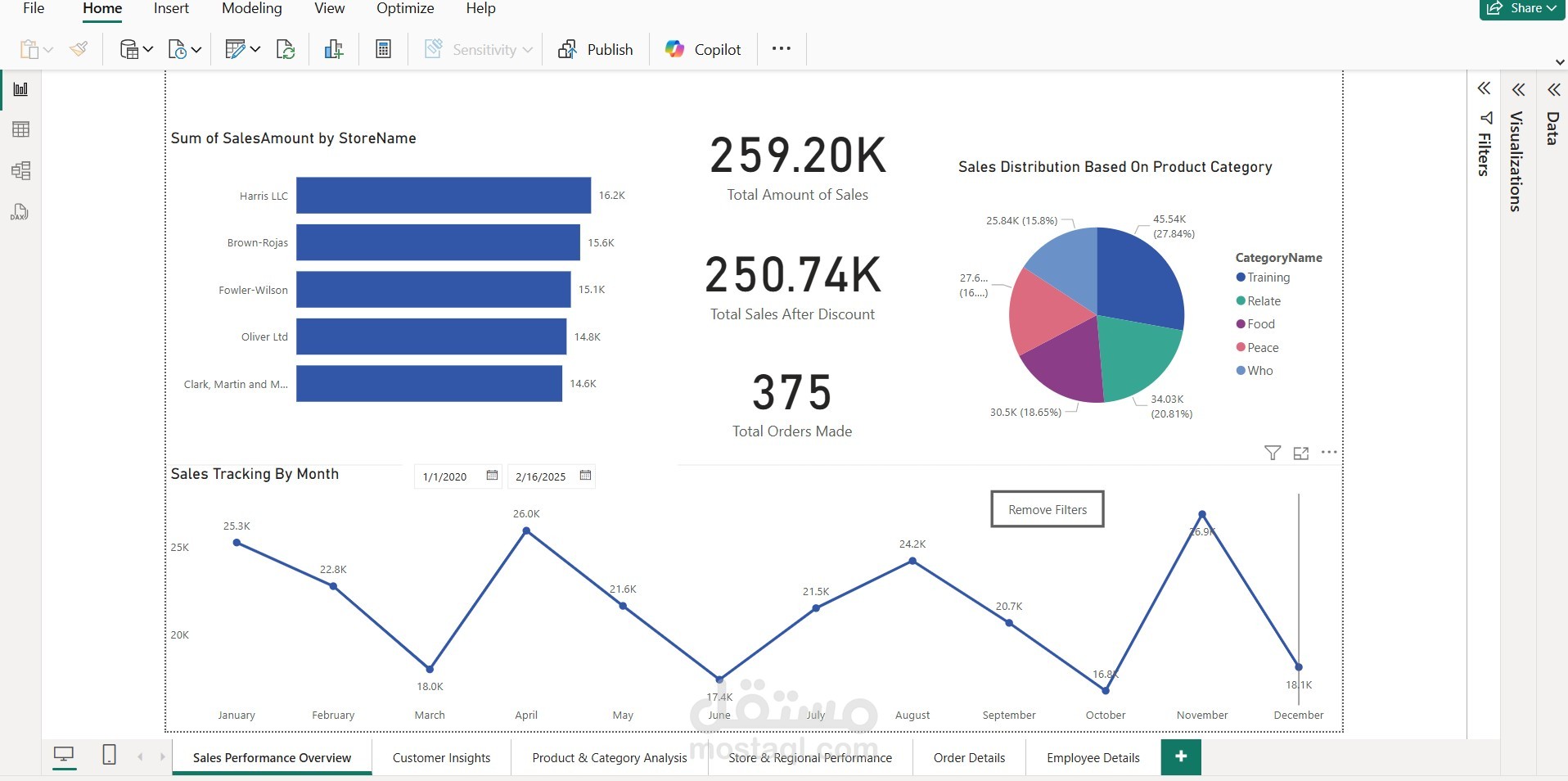Screen dimensions: 1568x781
Task: Select the Format Painter brush icon
Action: pos(79,49)
